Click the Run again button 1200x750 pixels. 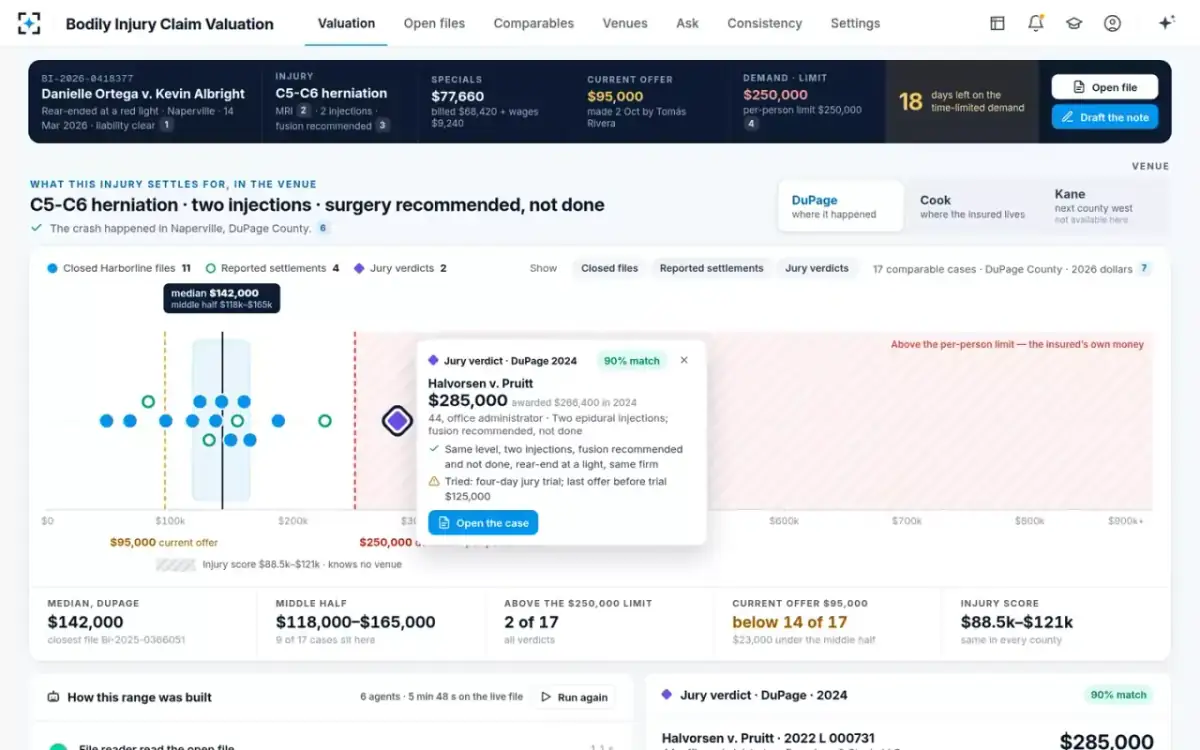pyautogui.click(x=574, y=697)
